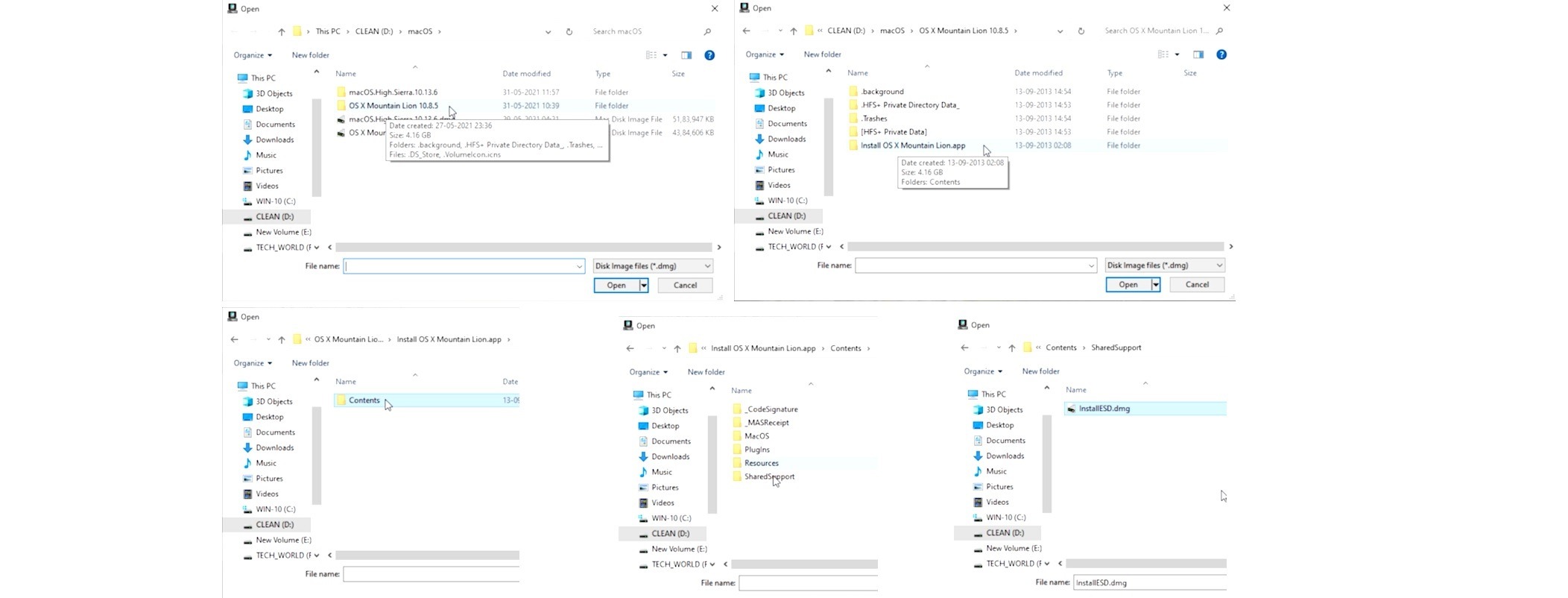Click the refresh icon beside the macOS address bar

pos(569,31)
